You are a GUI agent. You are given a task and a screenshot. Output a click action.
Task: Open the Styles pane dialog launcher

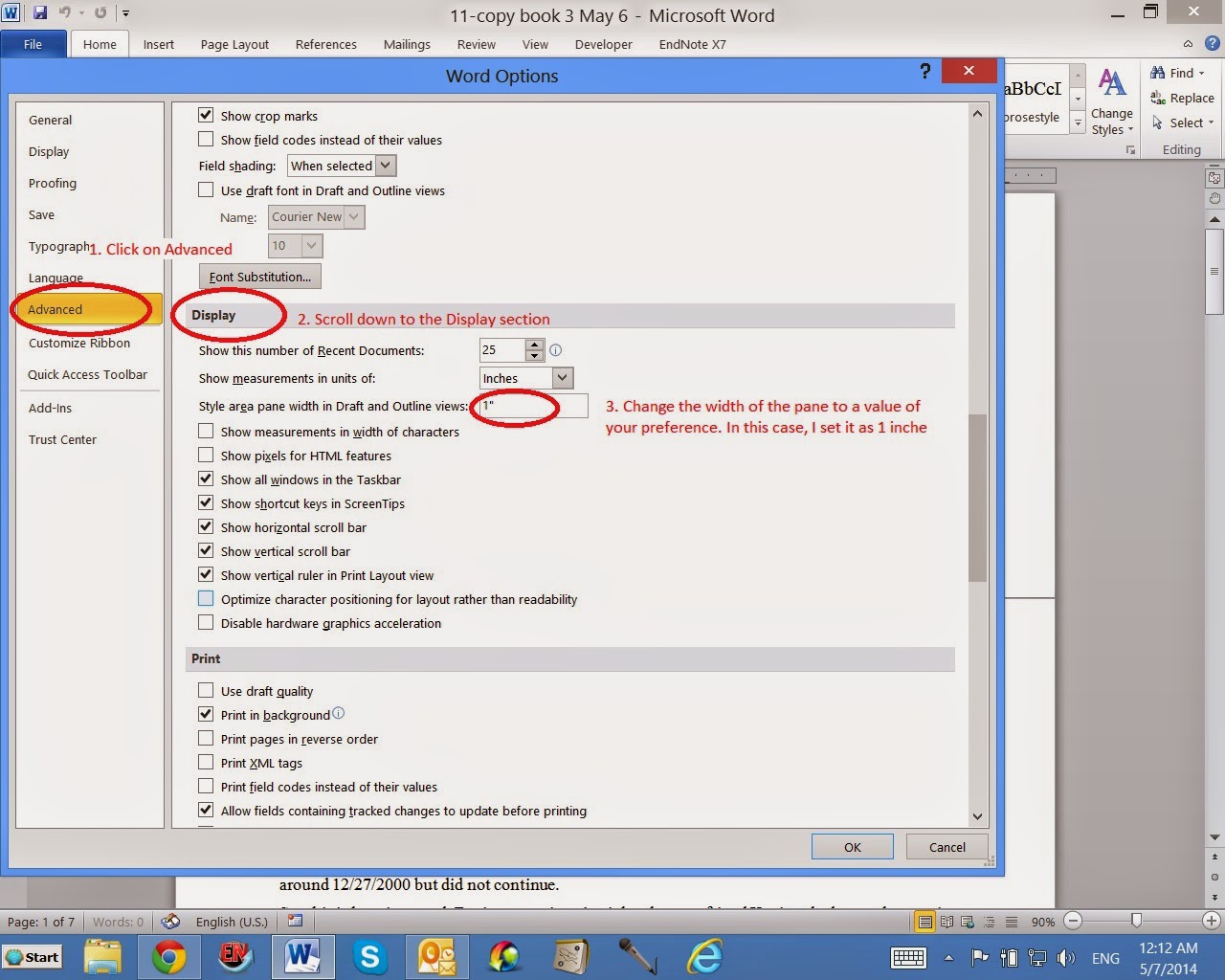point(1130,150)
